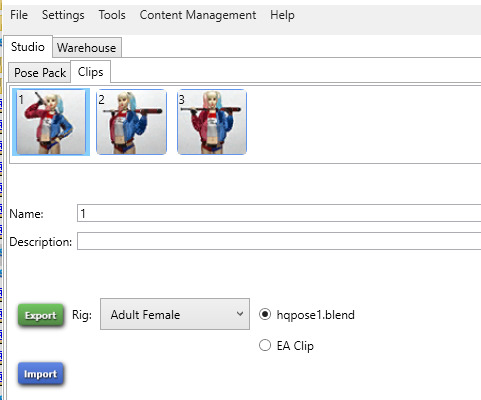
Task: Open the Content Management menu
Action: click(198, 15)
